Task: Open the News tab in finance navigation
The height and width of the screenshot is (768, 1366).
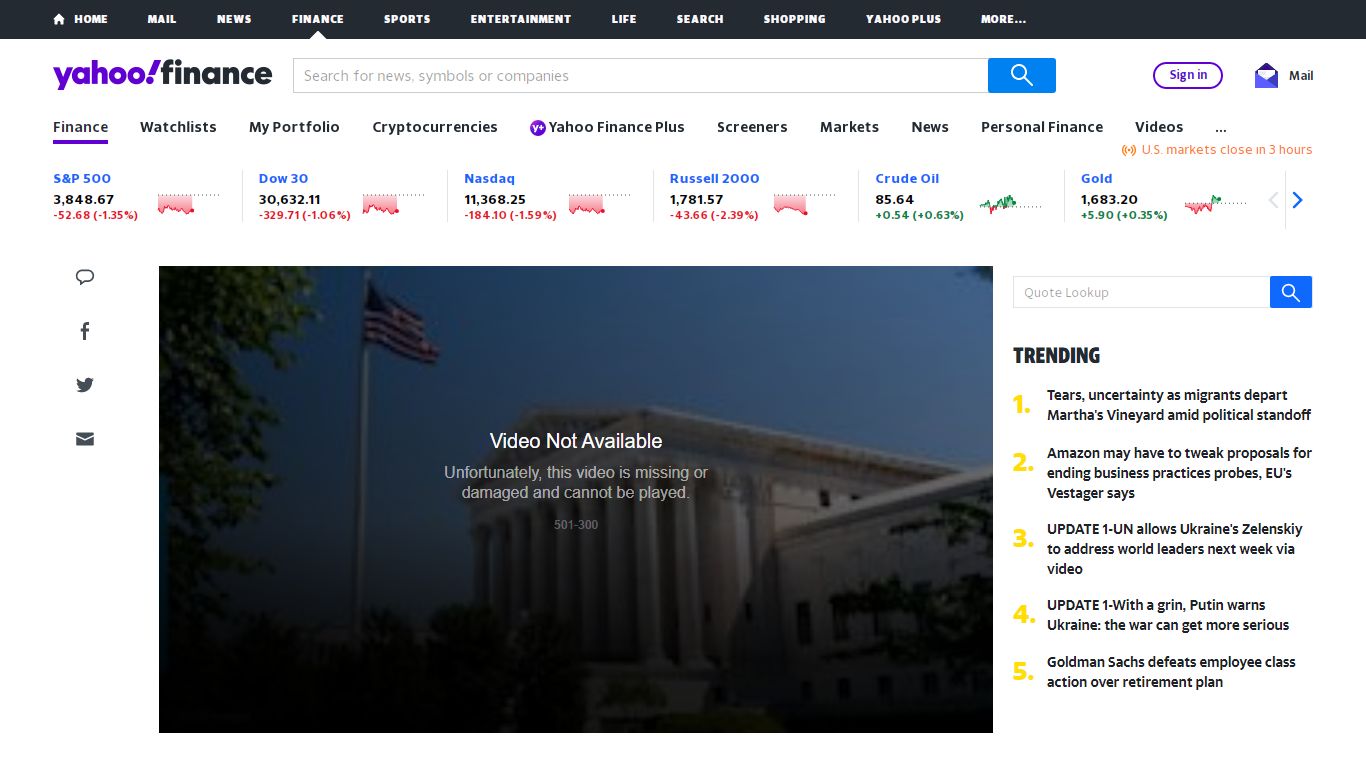Action: (930, 127)
